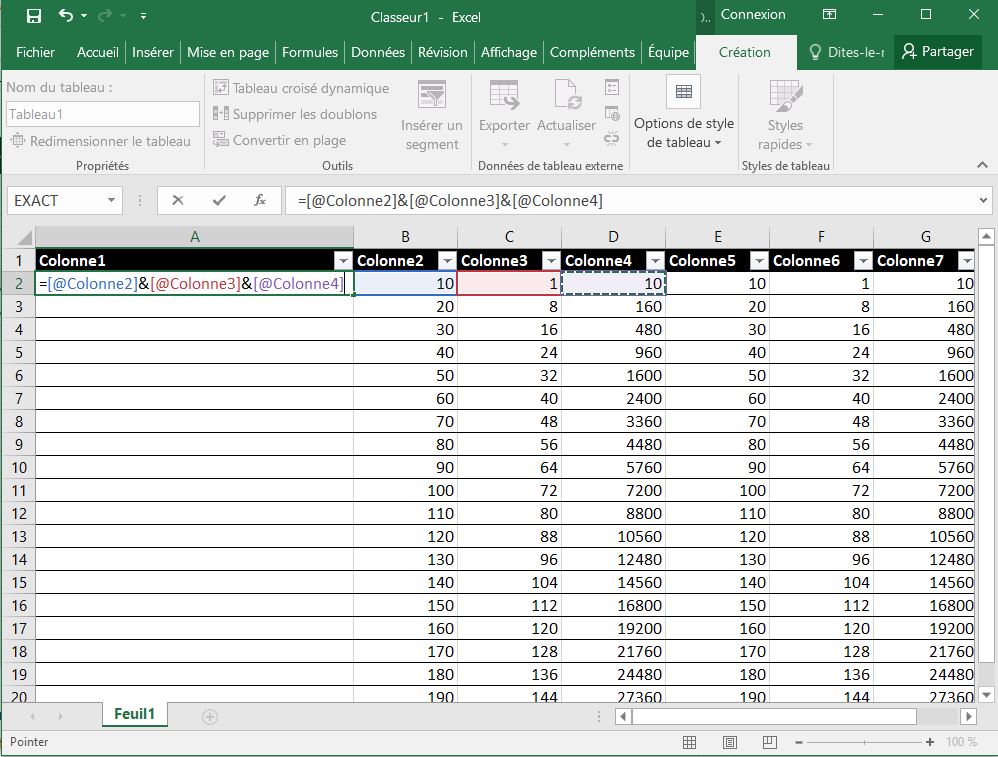Click the Insérer un segment icon
Viewport: 998px width, 757px height.
pyautogui.click(x=432, y=94)
